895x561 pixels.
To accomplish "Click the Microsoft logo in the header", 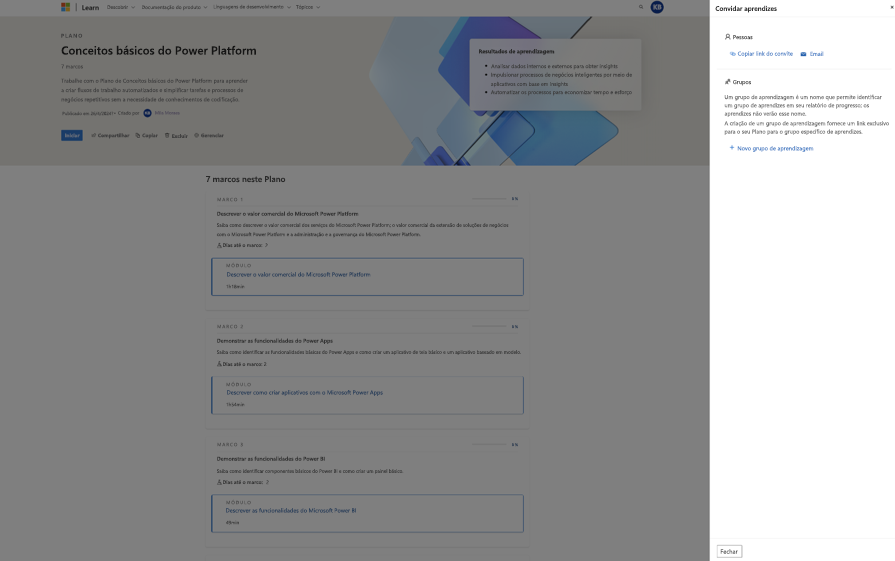I will point(66,7).
